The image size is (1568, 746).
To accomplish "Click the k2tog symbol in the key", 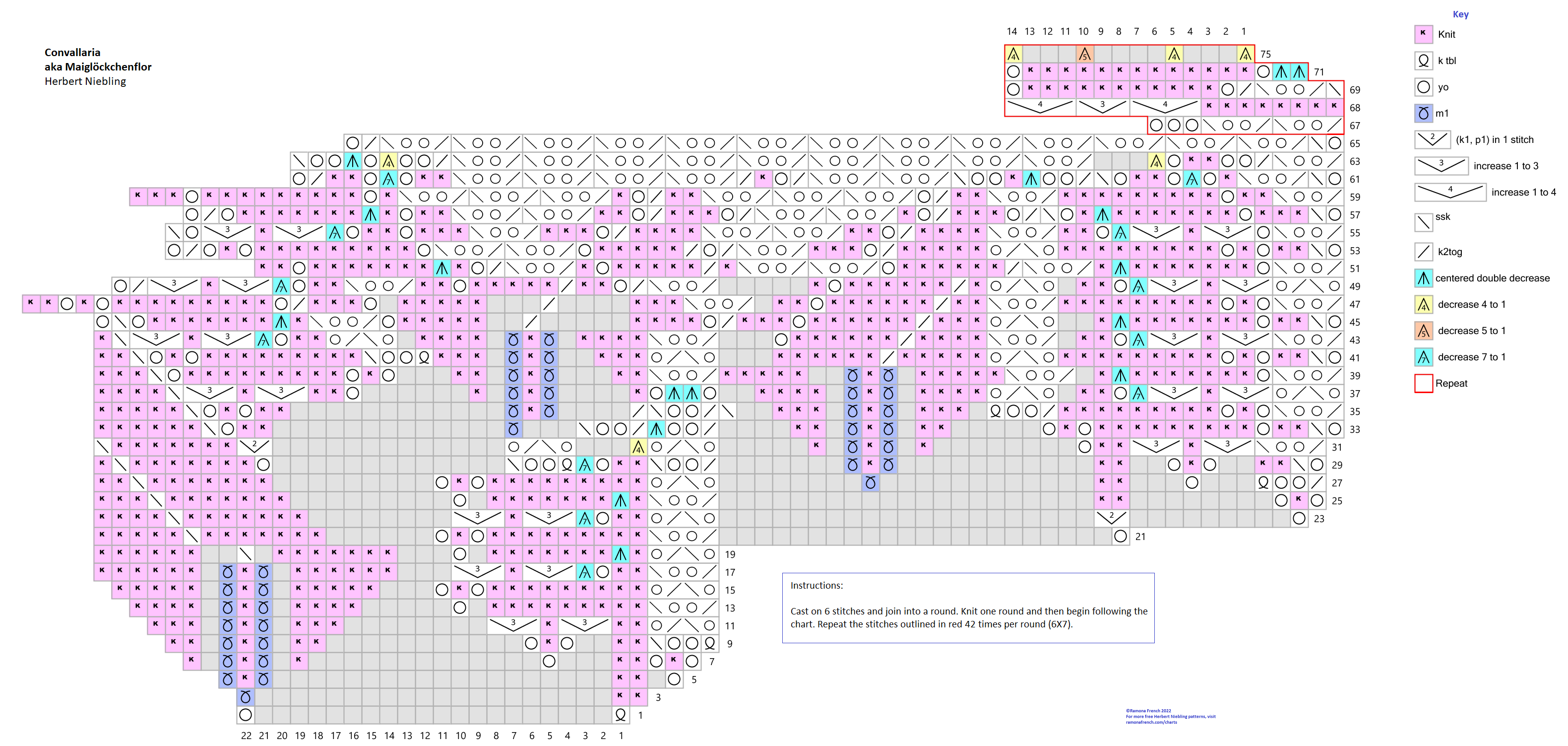I will 1423,252.
